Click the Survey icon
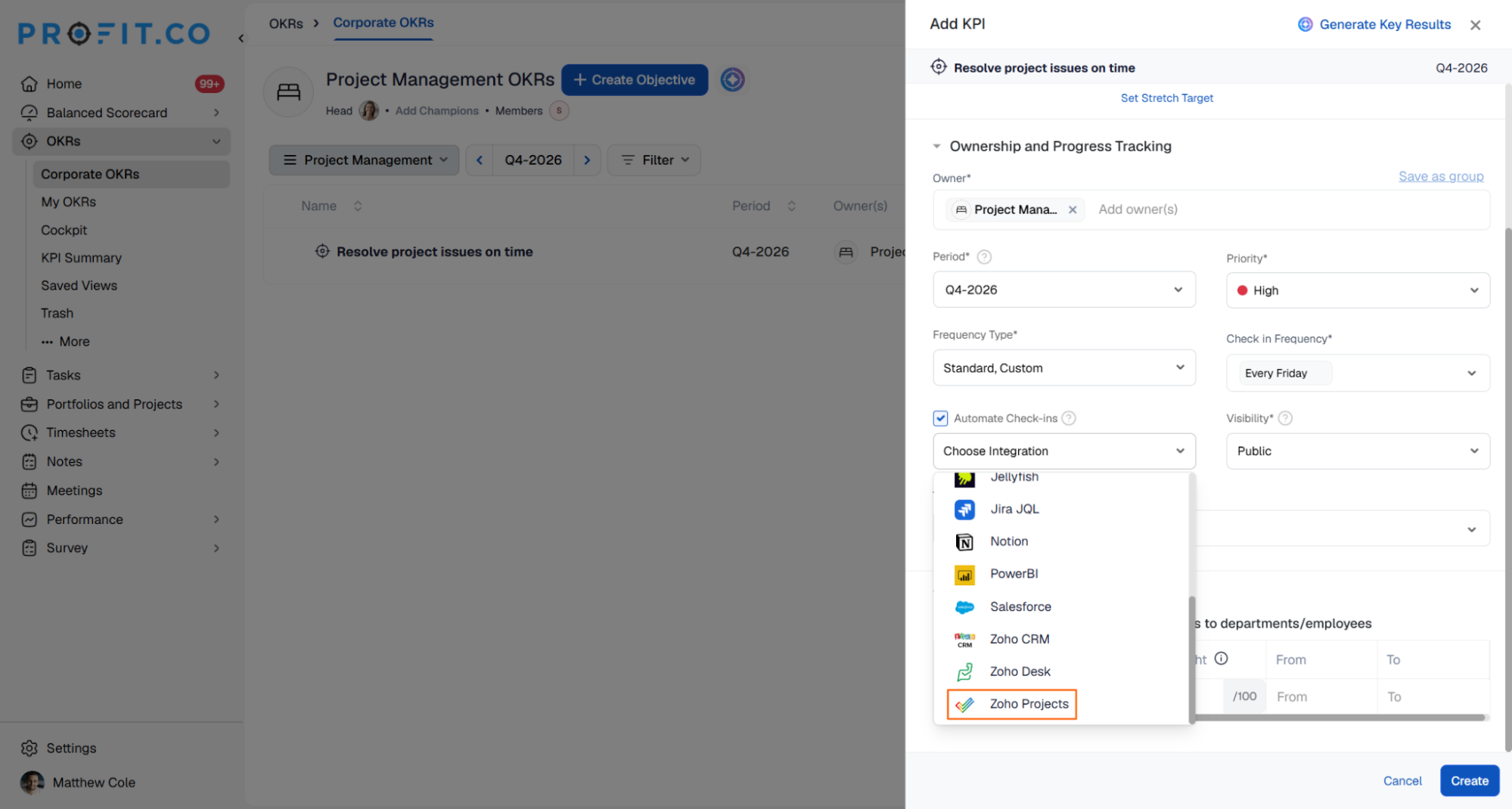1512x809 pixels. pyautogui.click(x=29, y=548)
